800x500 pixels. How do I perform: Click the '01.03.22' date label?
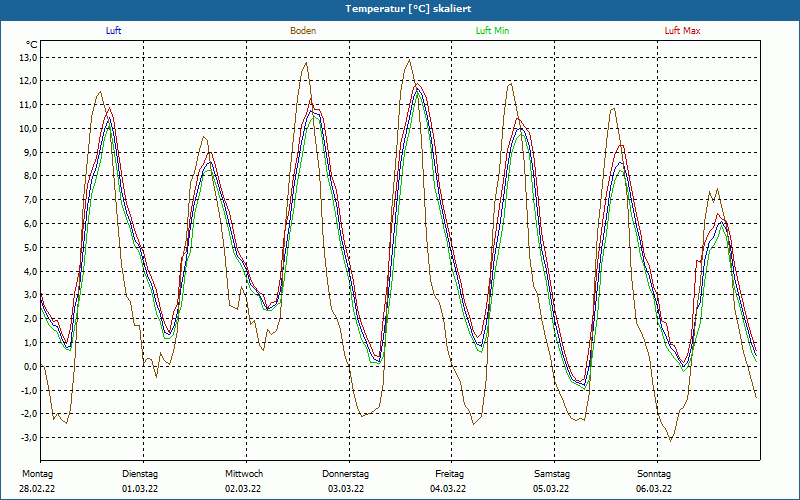pyautogui.click(x=140, y=489)
